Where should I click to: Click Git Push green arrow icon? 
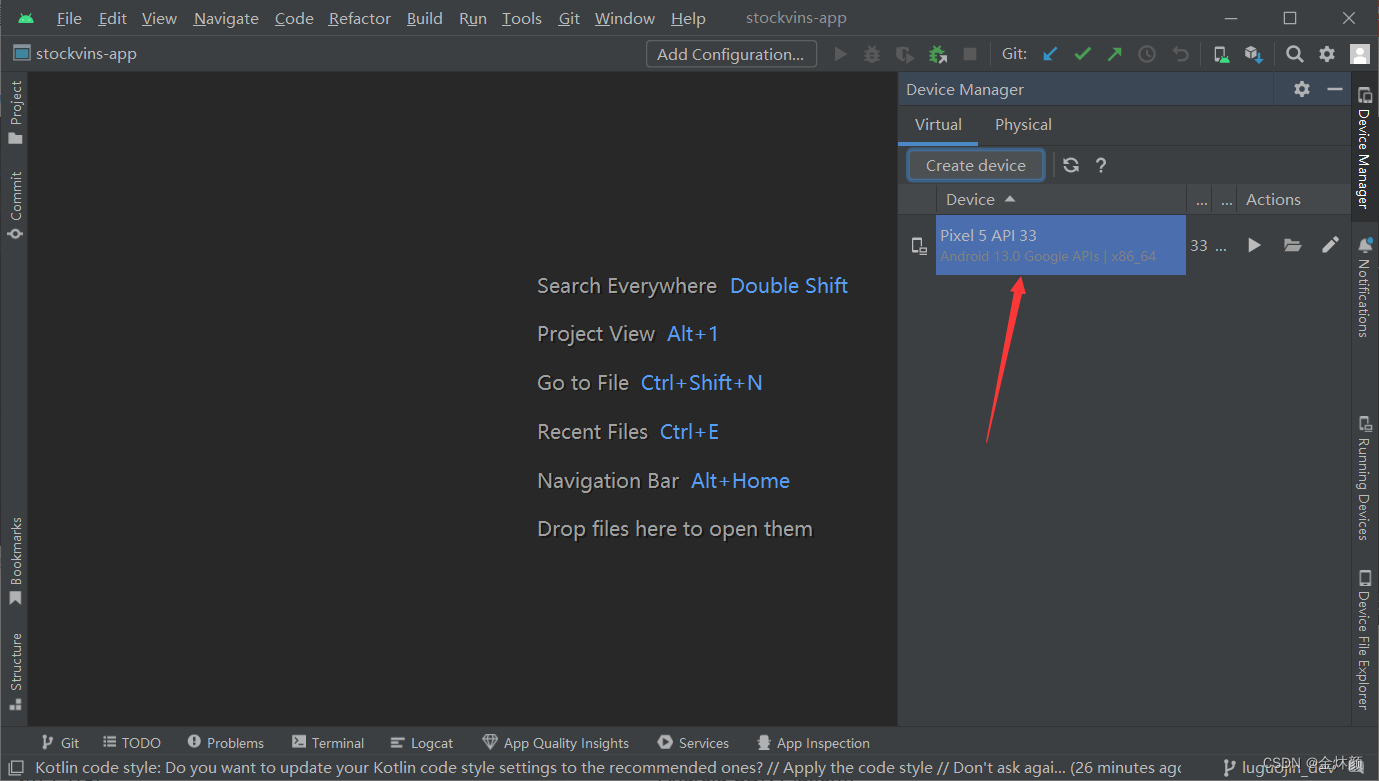point(1114,54)
